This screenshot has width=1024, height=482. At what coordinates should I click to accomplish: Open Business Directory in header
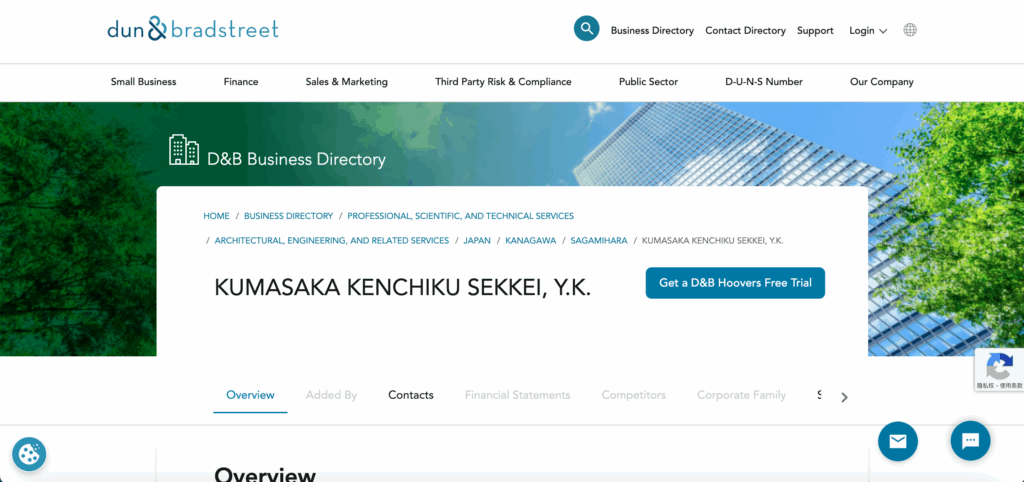click(x=652, y=31)
